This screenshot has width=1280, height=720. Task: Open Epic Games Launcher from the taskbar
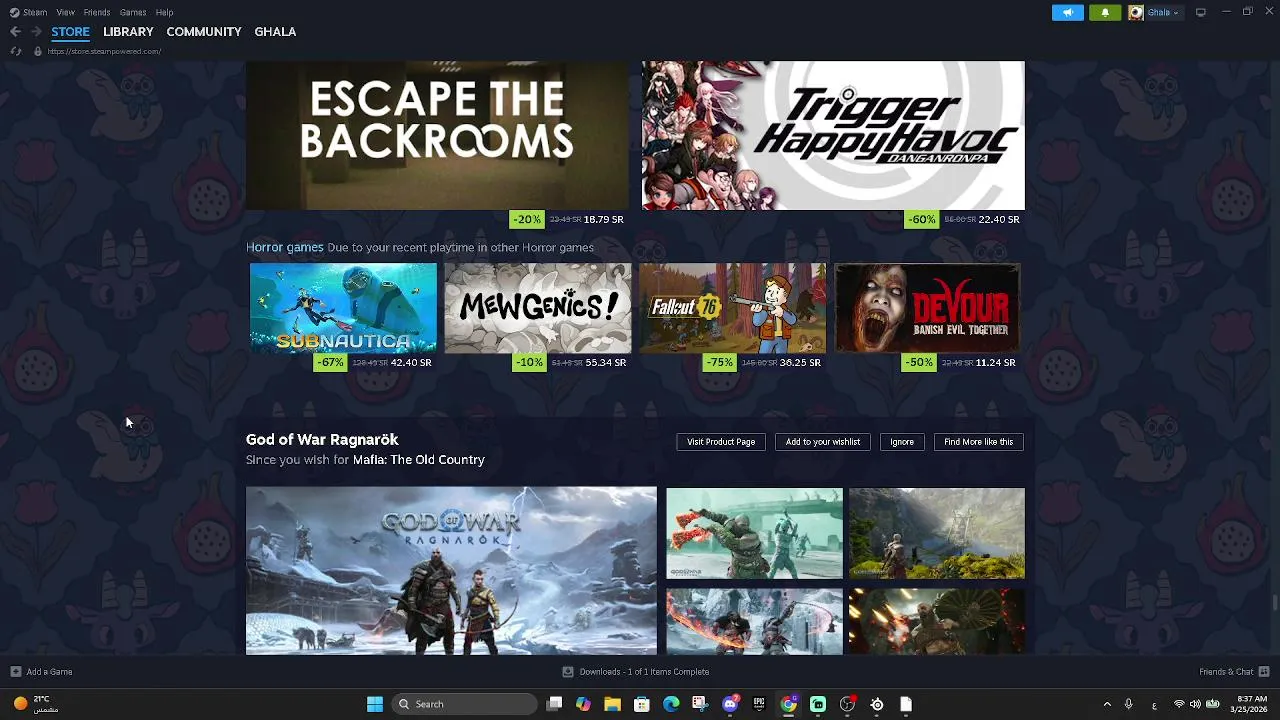point(759,704)
